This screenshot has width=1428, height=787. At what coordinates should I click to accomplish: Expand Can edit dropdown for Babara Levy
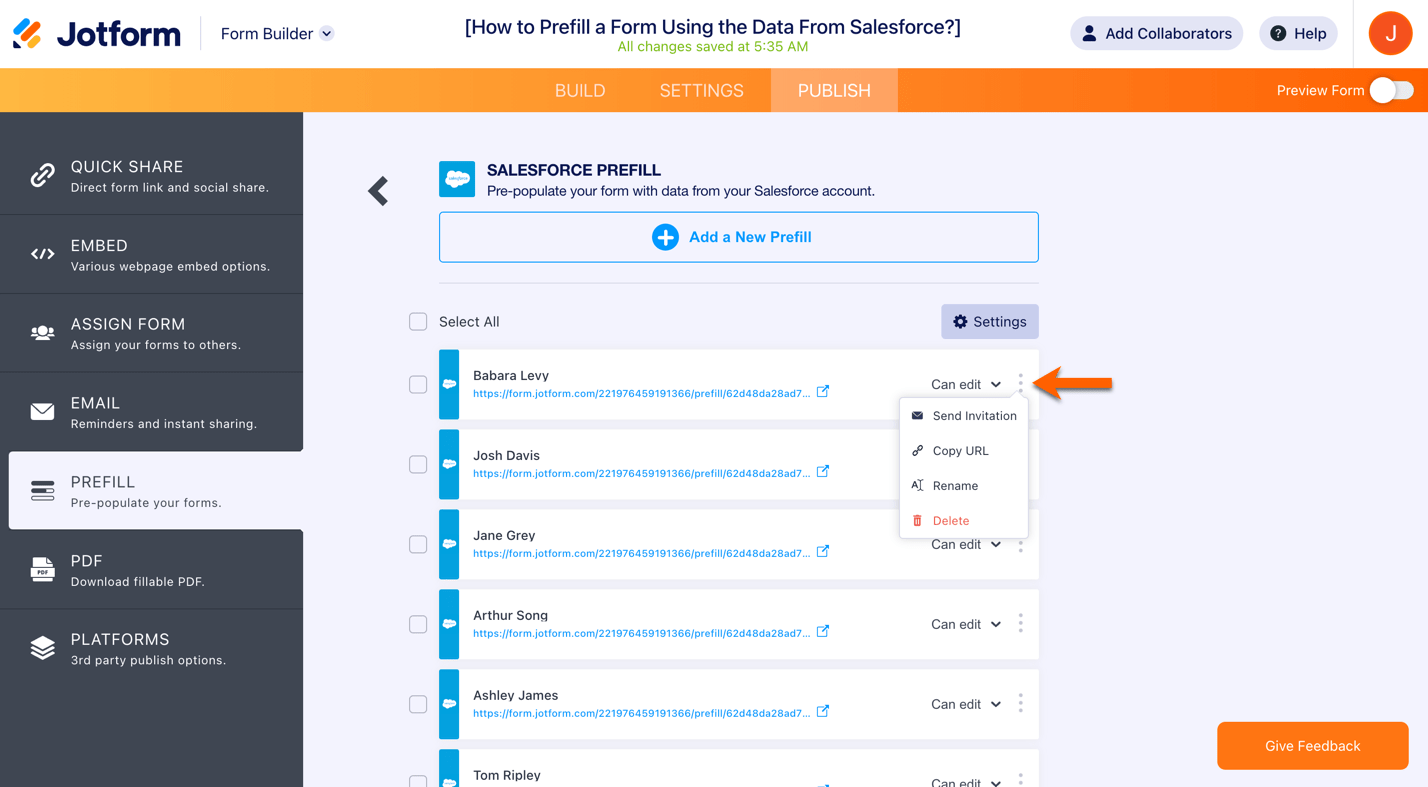pos(966,384)
